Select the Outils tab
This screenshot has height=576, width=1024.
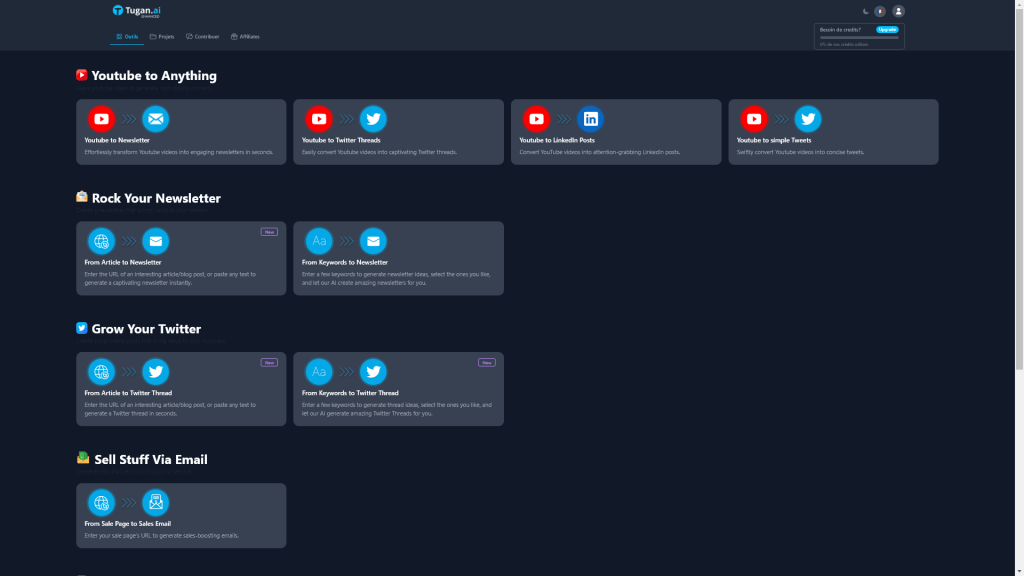point(127,37)
